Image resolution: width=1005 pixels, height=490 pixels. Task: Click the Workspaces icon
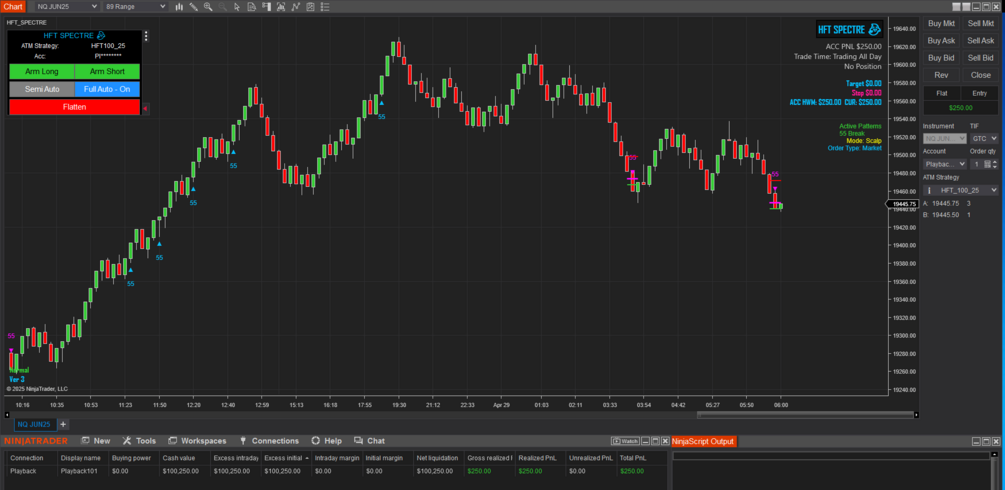172,441
